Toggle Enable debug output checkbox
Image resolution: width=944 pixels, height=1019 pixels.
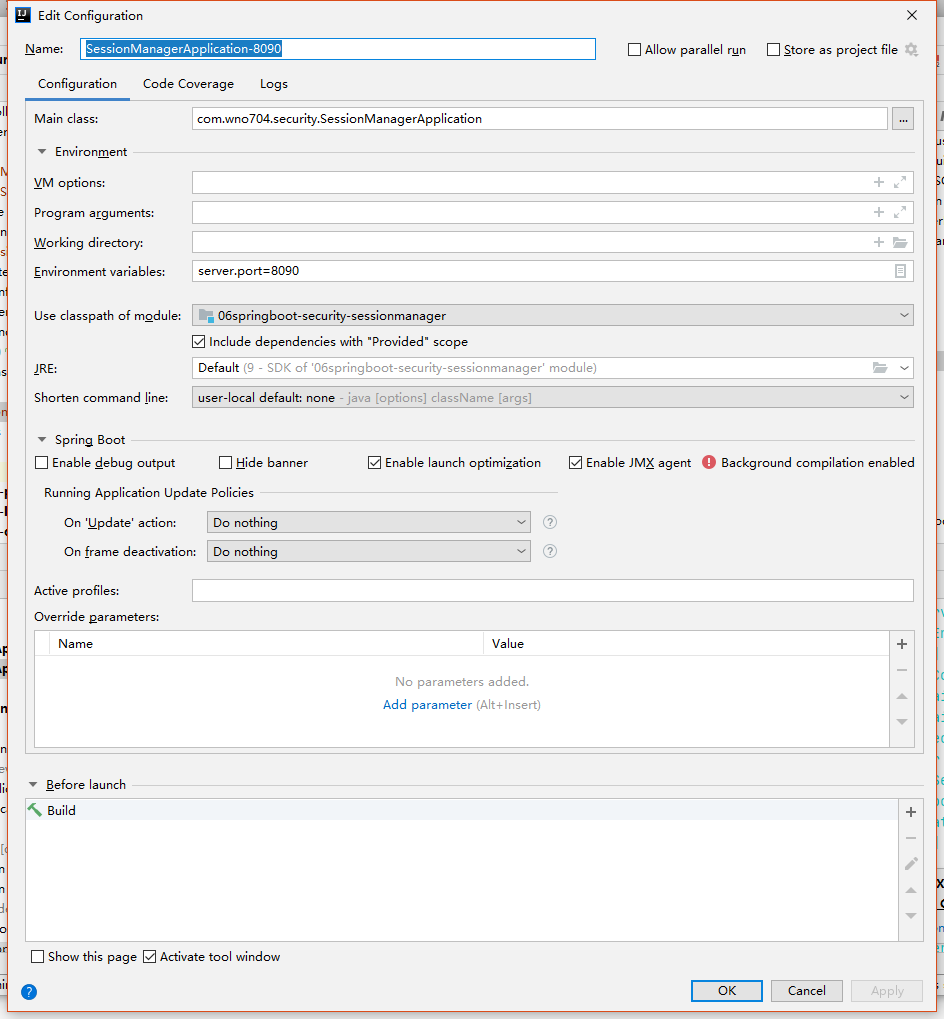[x=42, y=463]
